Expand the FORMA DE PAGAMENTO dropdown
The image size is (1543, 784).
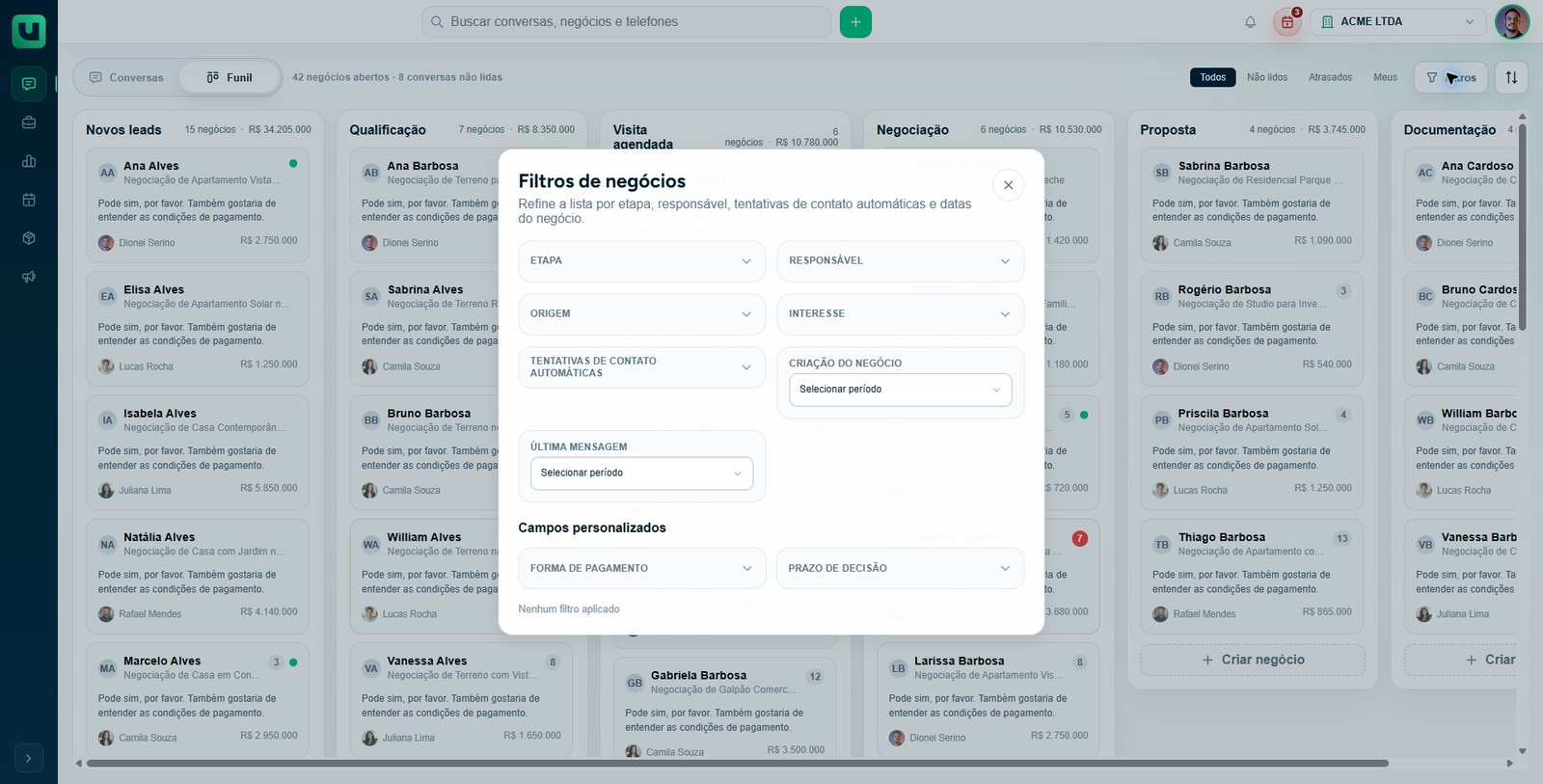641,569
